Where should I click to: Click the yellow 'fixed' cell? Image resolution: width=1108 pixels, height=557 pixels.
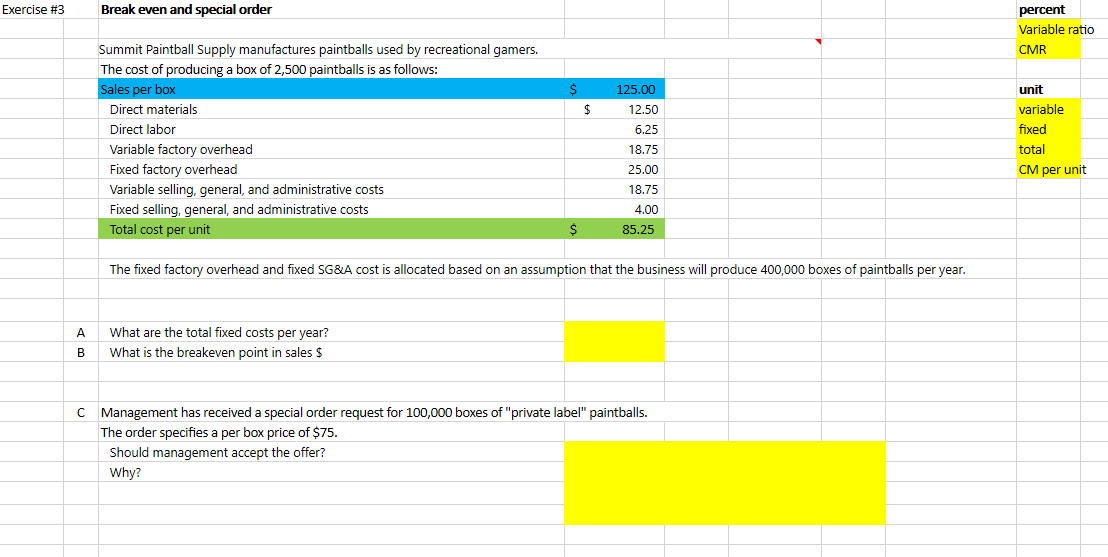tap(1049, 129)
